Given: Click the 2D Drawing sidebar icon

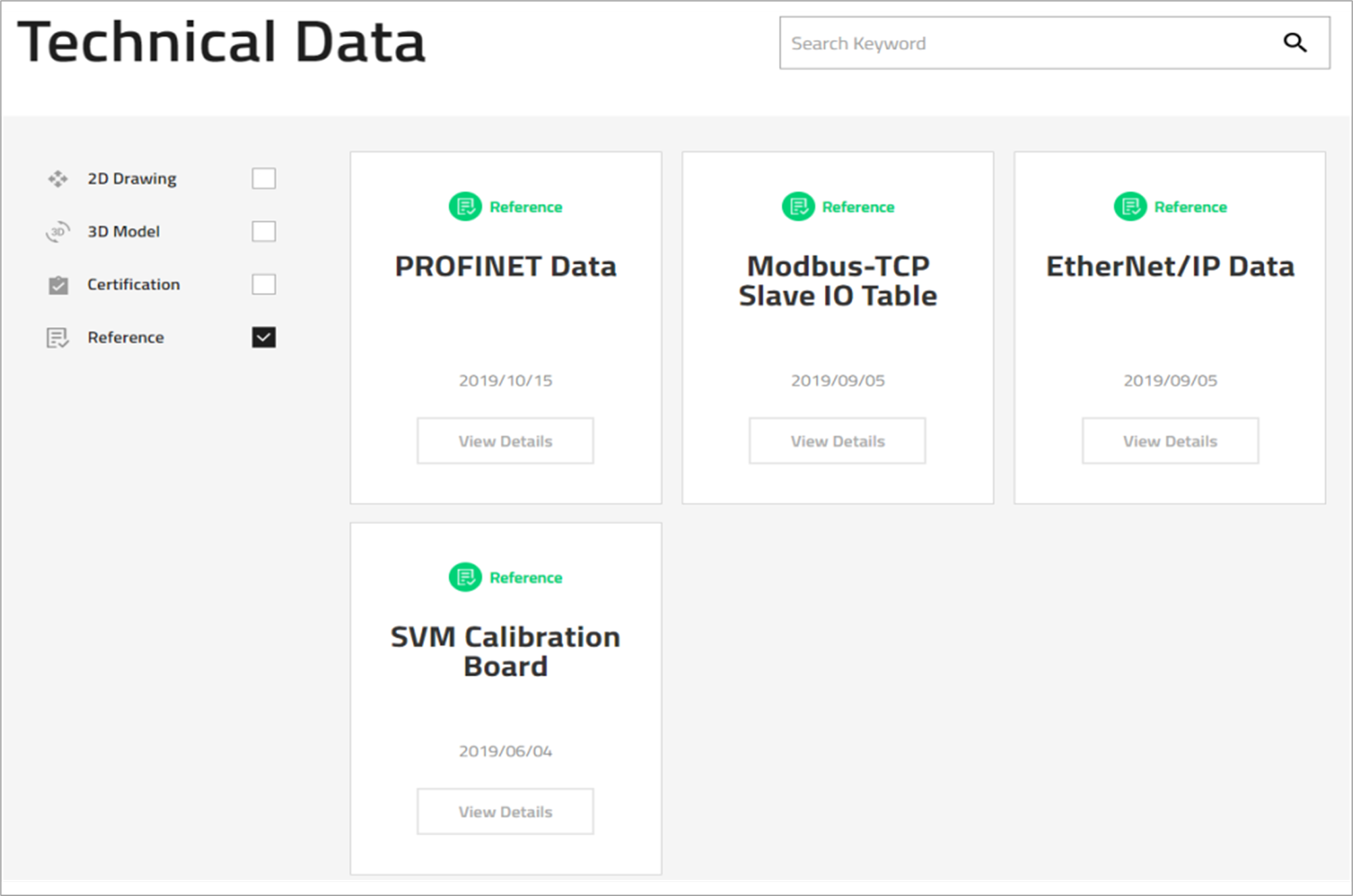Looking at the screenshot, I should pyautogui.click(x=58, y=179).
